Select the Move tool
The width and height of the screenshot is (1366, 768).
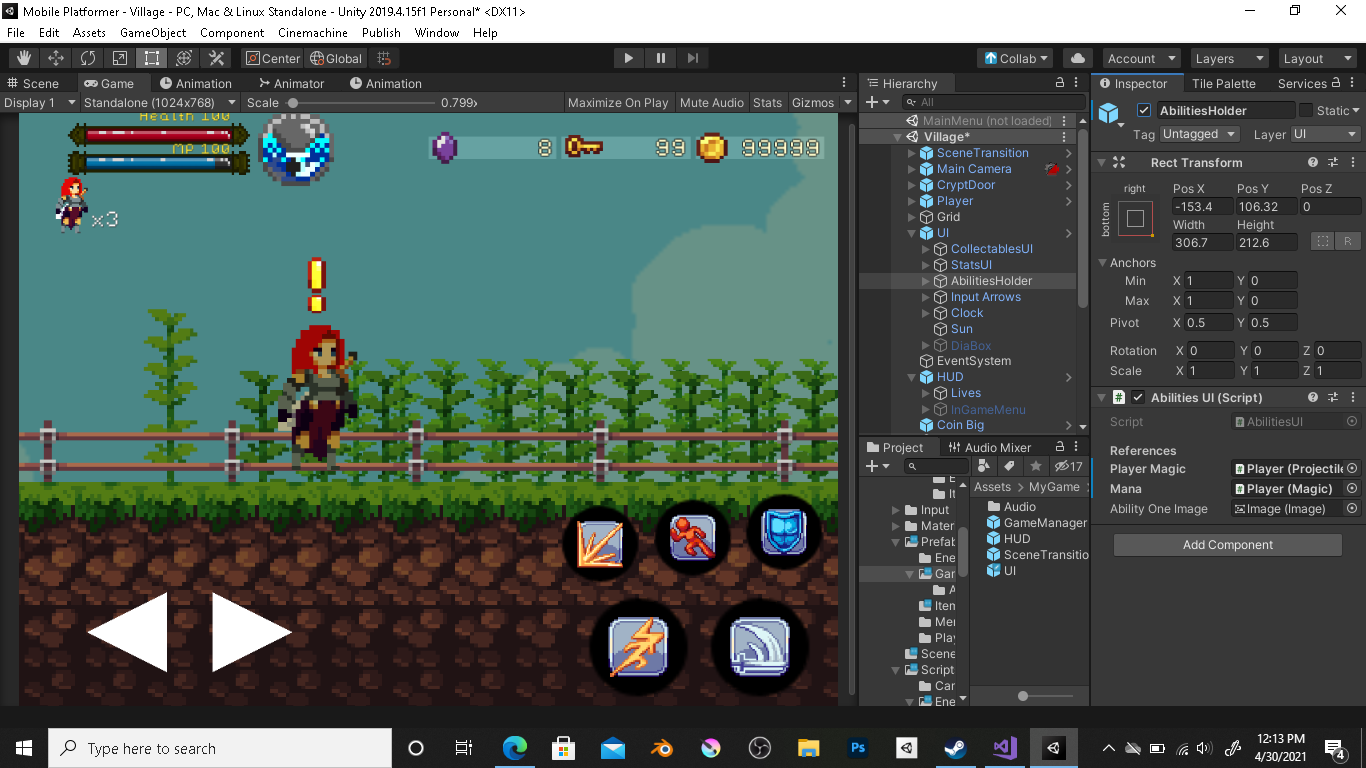point(56,58)
